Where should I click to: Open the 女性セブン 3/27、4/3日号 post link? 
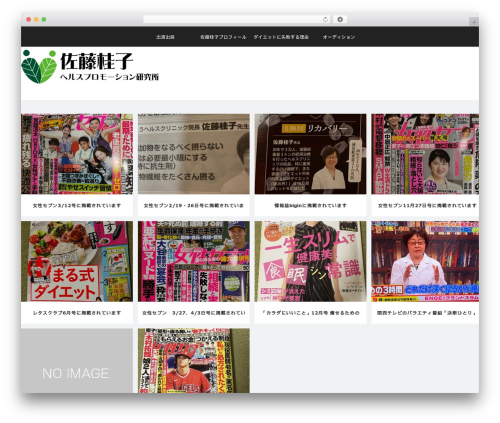(x=194, y=313)
